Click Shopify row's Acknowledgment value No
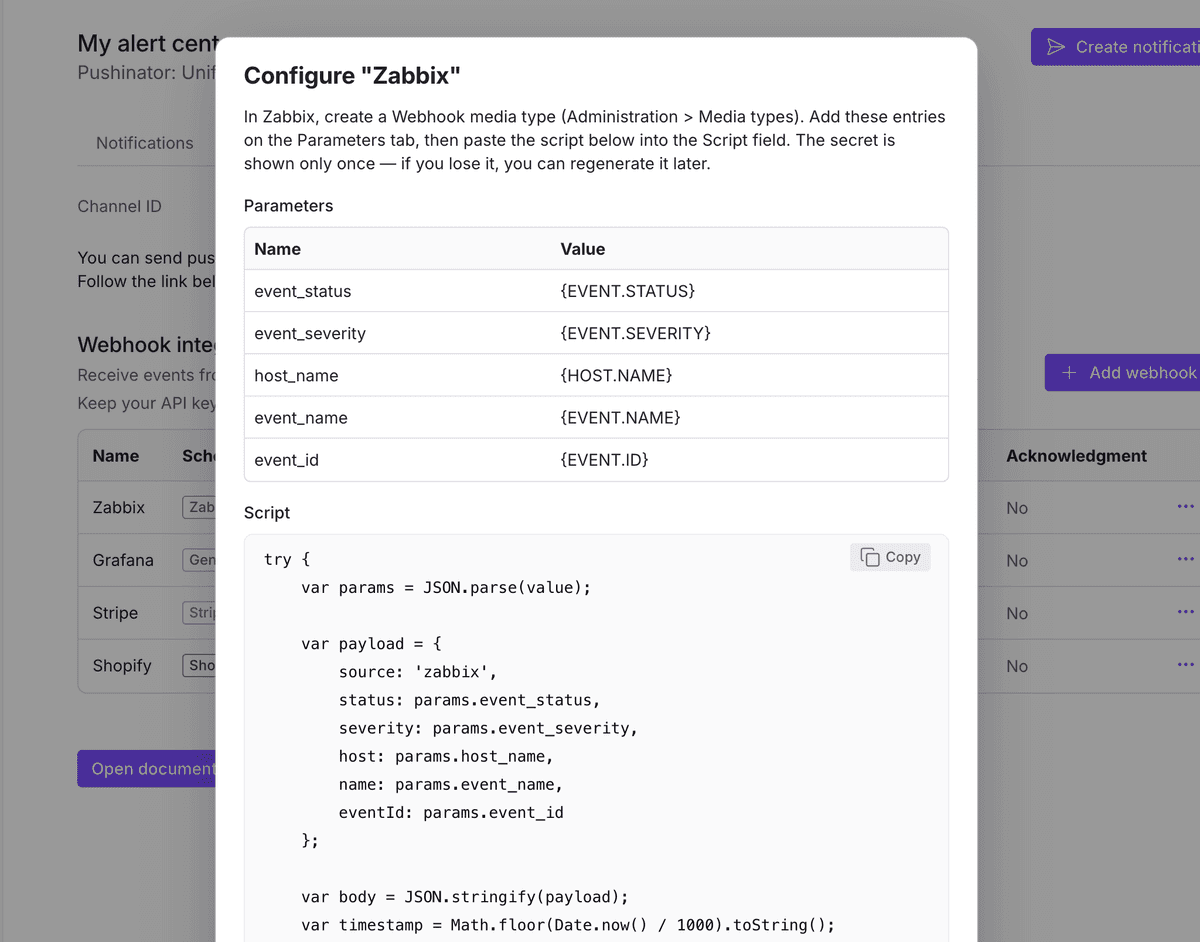The image size is (1200, 942). 1017,666
